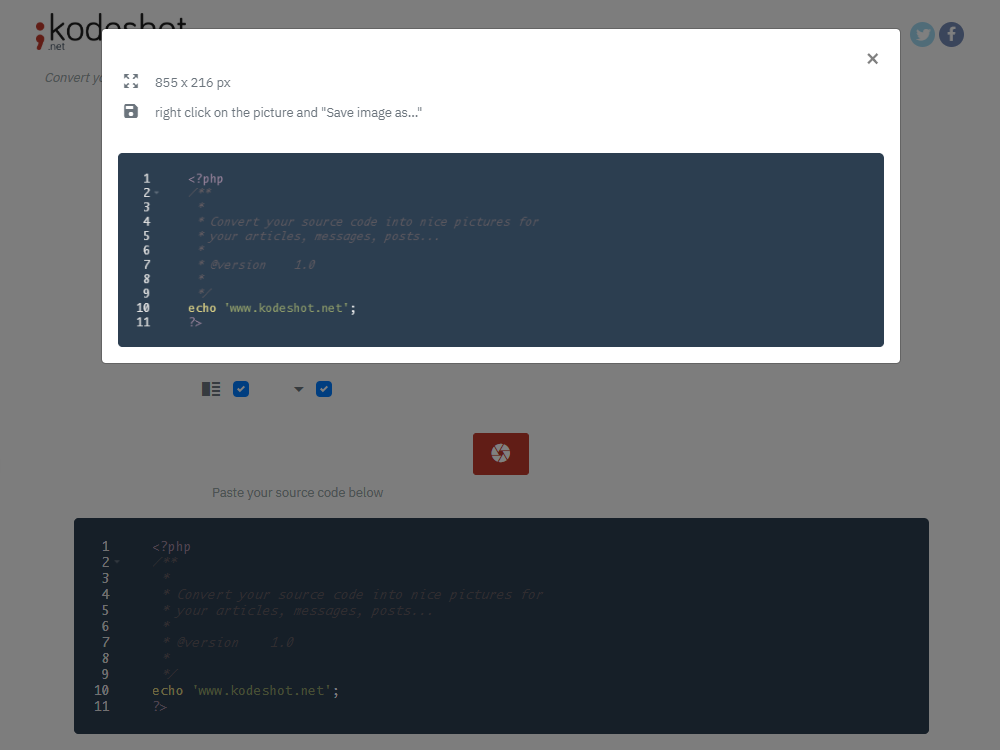Click the red camera capture button

click(501, 453)
